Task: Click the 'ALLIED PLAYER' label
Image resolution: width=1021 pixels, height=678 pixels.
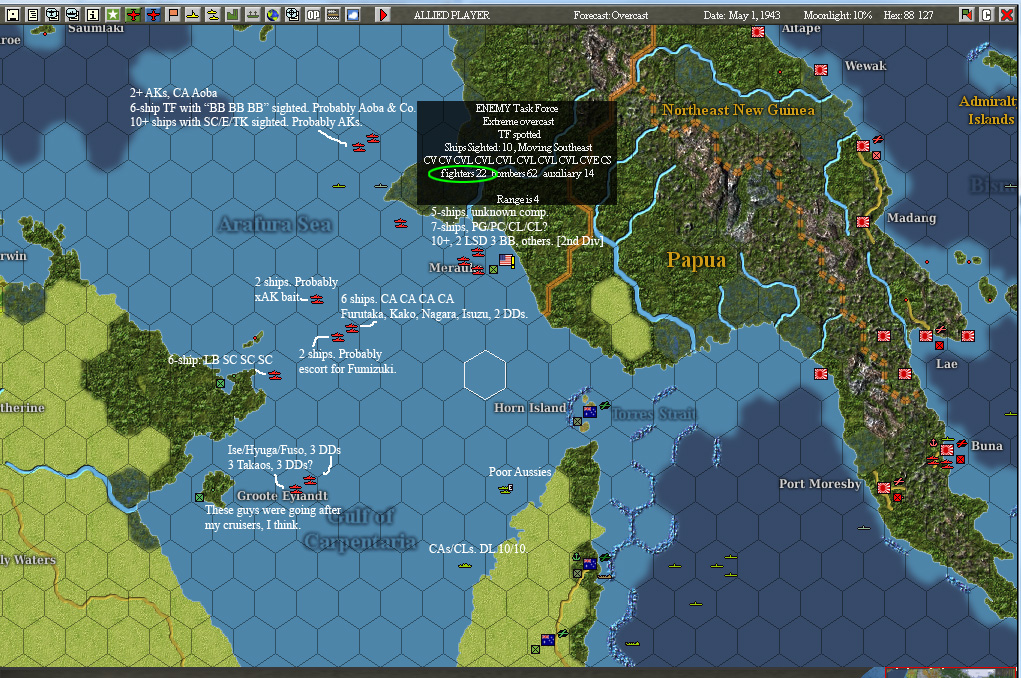Action: tap(451, 15)
